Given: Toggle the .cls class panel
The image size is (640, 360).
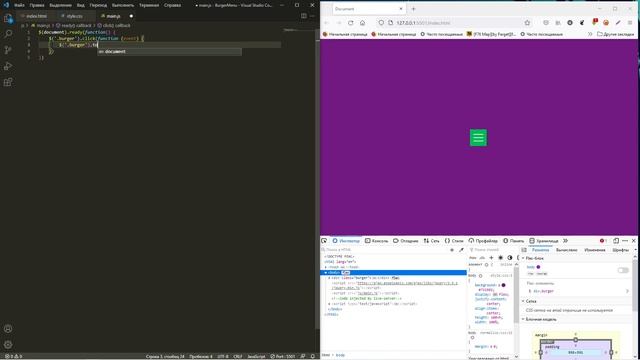Looking at the screenshot, I should click(482, 258).
